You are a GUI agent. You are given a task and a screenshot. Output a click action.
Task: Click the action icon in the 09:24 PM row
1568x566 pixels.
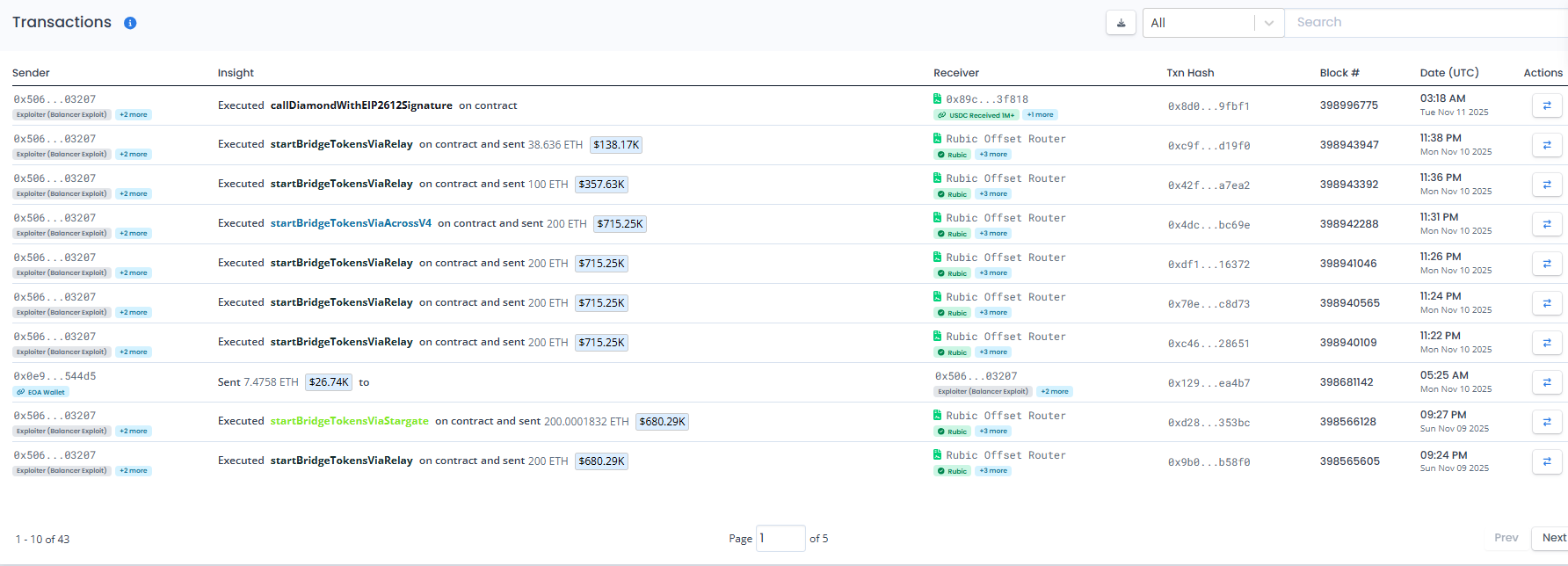1546,461
